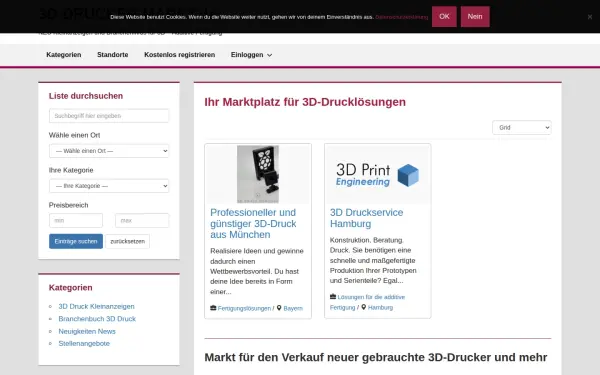
Task: Decline cookies with the Nein button
Action: click(475, 16)
